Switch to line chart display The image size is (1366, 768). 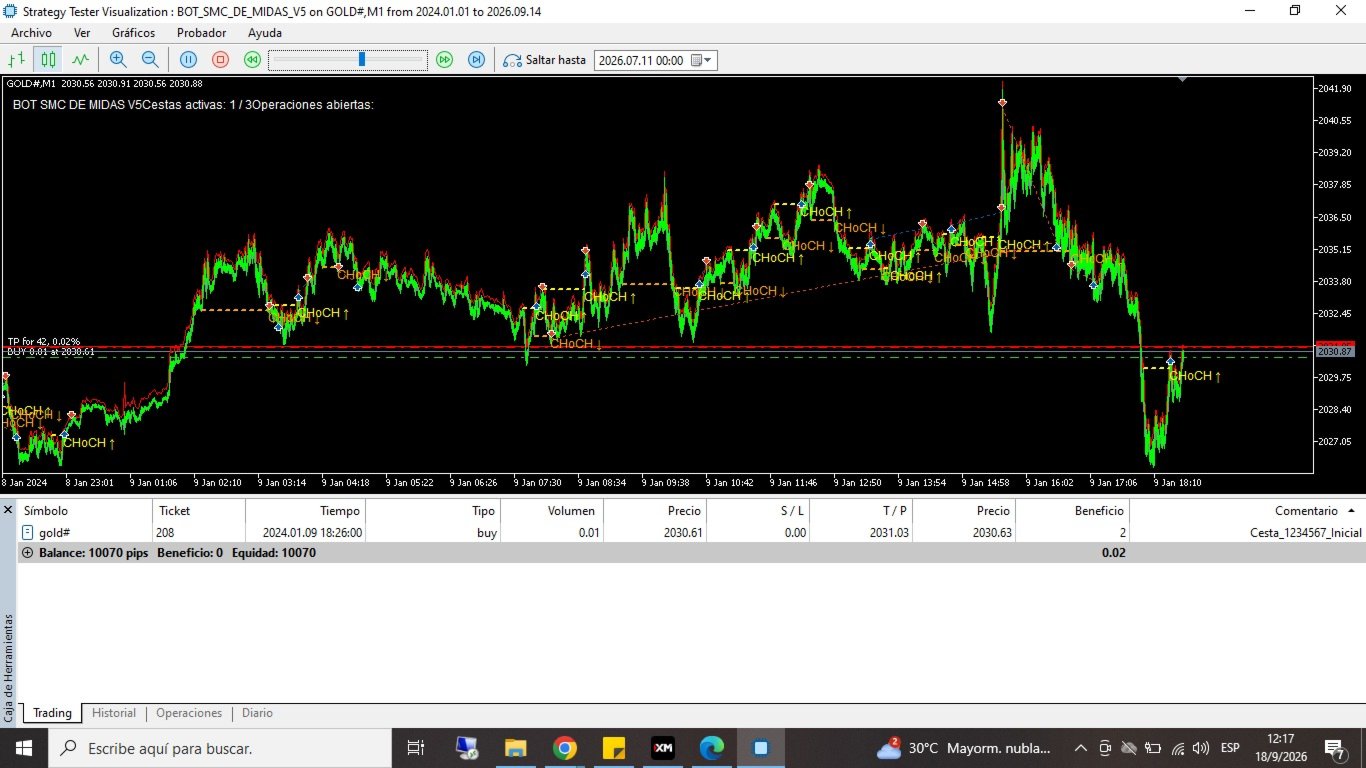pyautogui.click(x=80, y=60)
